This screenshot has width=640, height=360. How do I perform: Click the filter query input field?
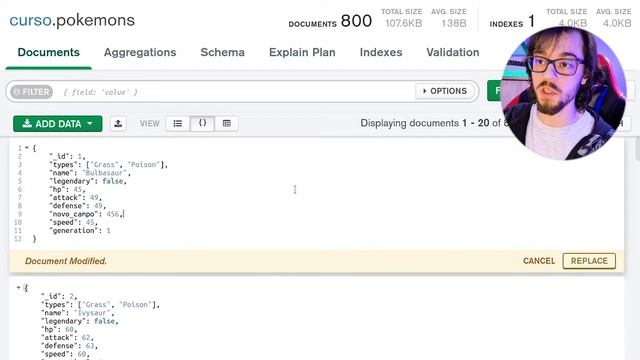click(x=237, y=92)
